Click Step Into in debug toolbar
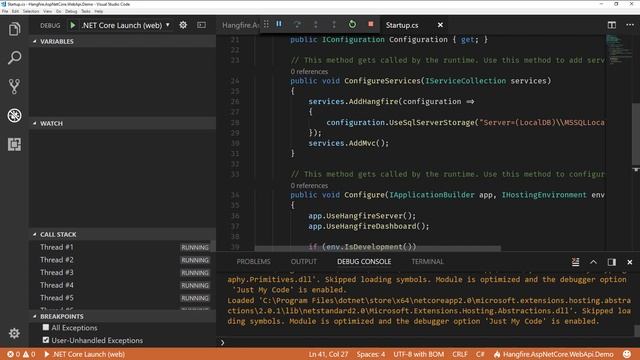 [x=316, y=24]
